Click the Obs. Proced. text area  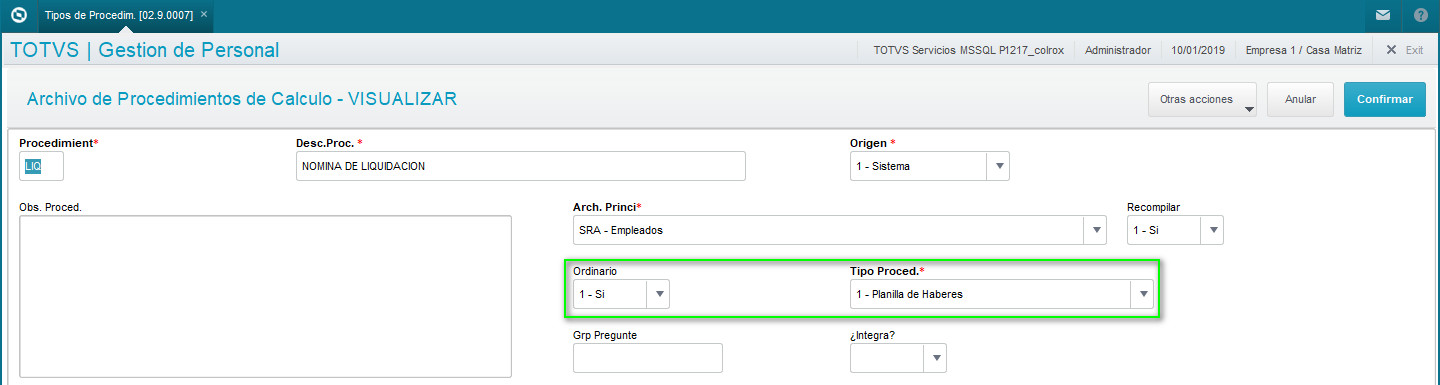(x=266, y=296)
